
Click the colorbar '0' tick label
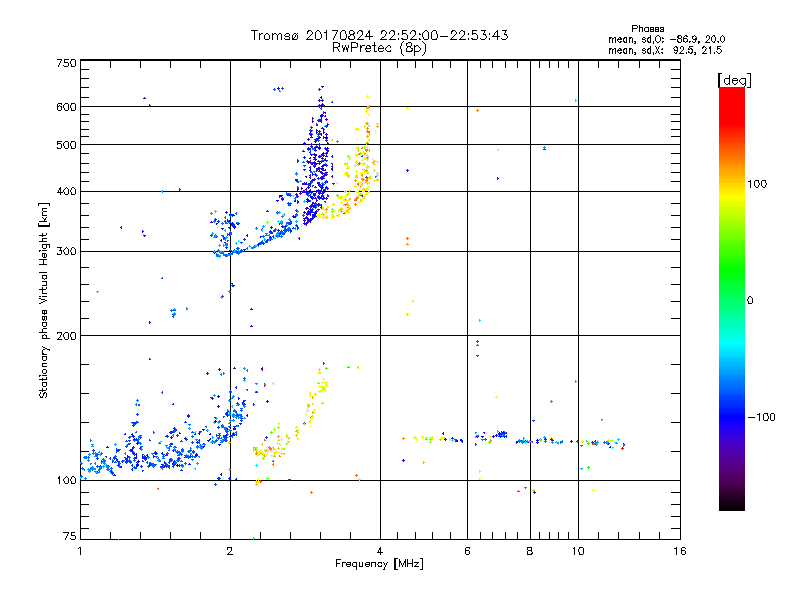pos(749,301)
